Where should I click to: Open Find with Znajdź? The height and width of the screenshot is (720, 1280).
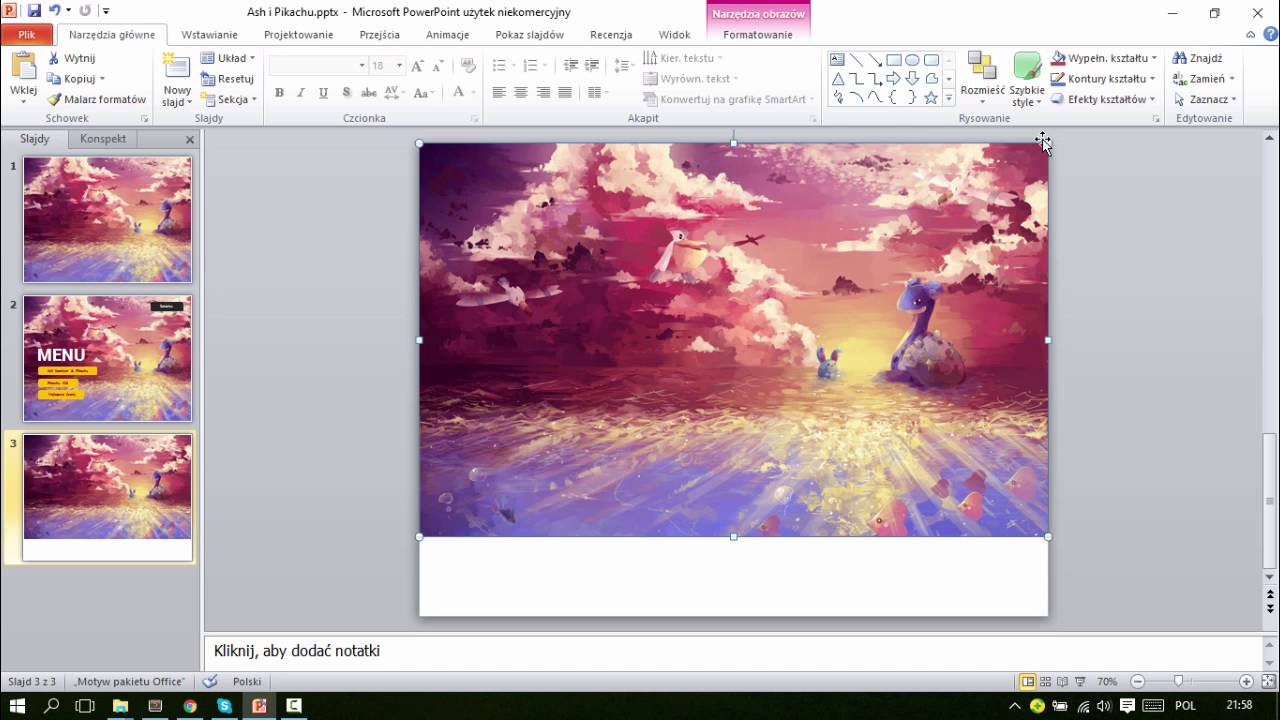[x=1198, y=58]
